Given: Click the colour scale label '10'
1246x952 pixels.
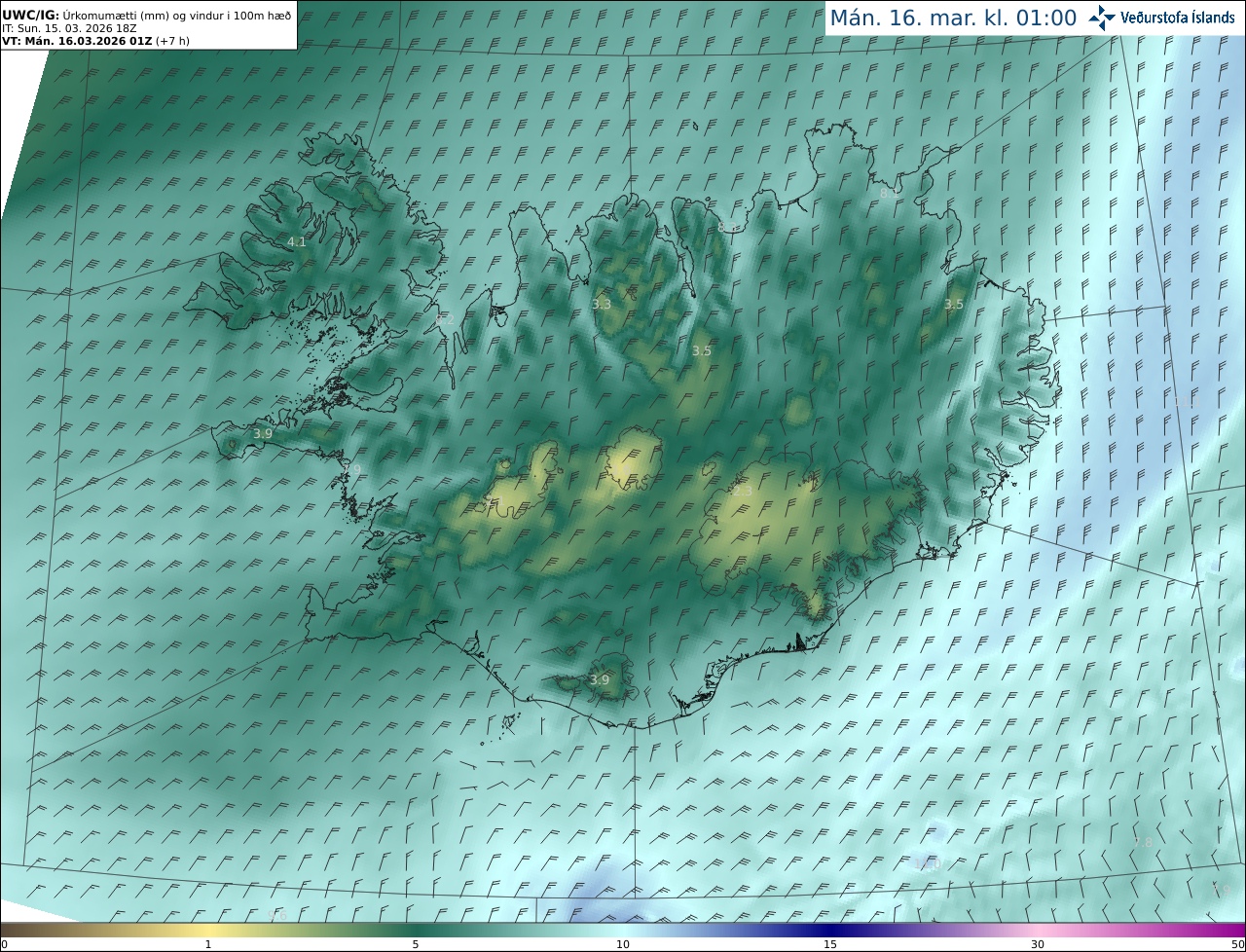Looking at the screenshot, I should coord(623,944).
